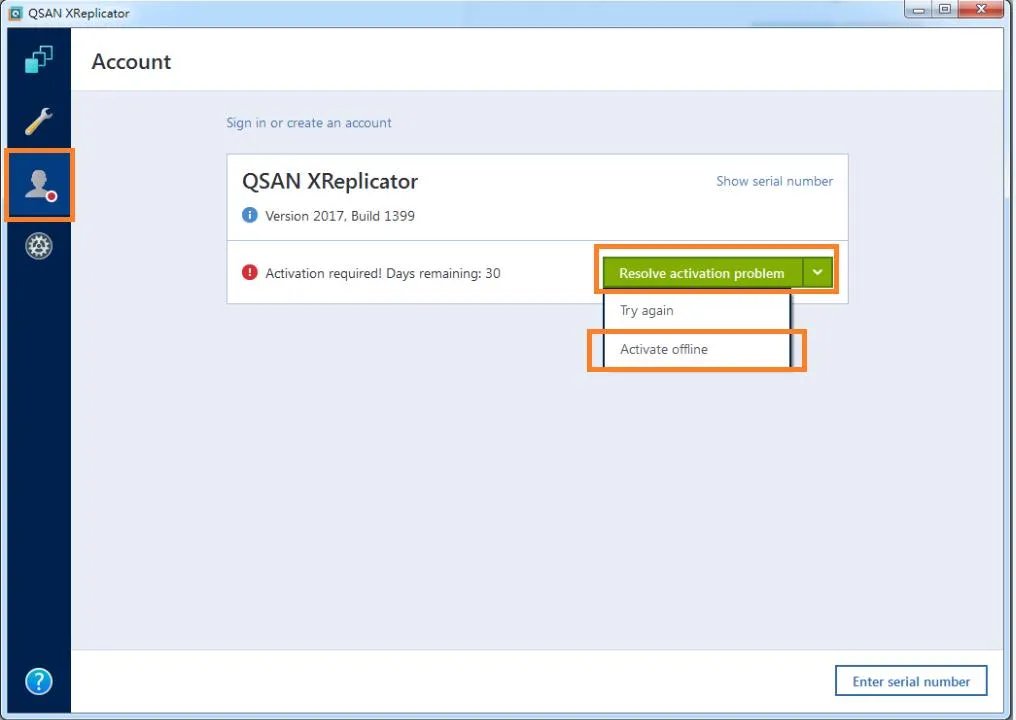This screenshot has height=720, width=1016.
Task: Open the Help question mark icon
Action: [38, 681]
